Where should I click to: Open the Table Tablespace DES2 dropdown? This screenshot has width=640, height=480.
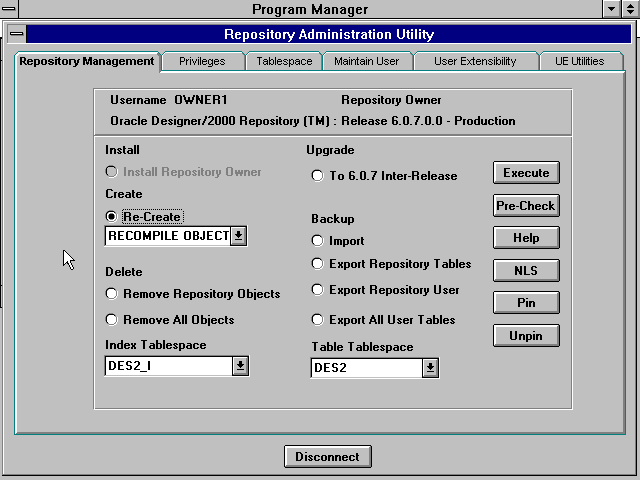[429, 368]
